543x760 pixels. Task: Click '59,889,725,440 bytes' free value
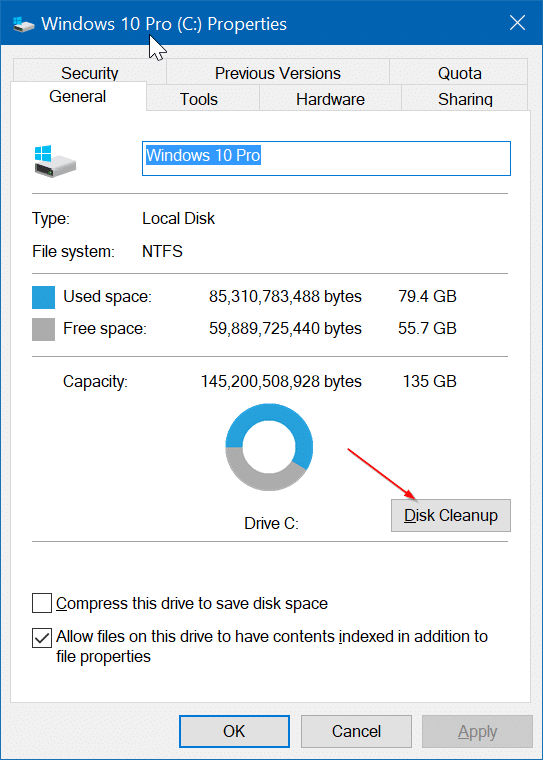285,328
